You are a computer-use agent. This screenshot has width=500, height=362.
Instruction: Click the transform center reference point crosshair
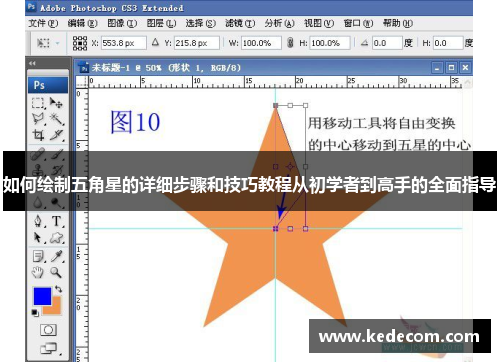[x=290, y=166]
